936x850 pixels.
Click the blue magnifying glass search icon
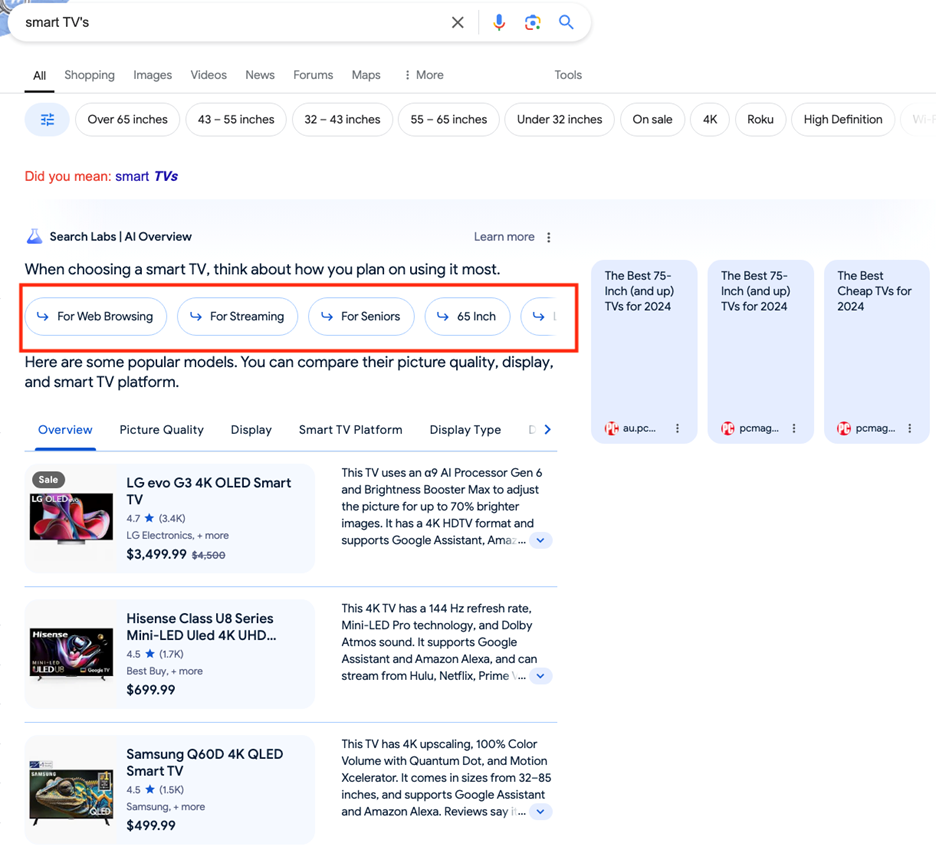566,22
